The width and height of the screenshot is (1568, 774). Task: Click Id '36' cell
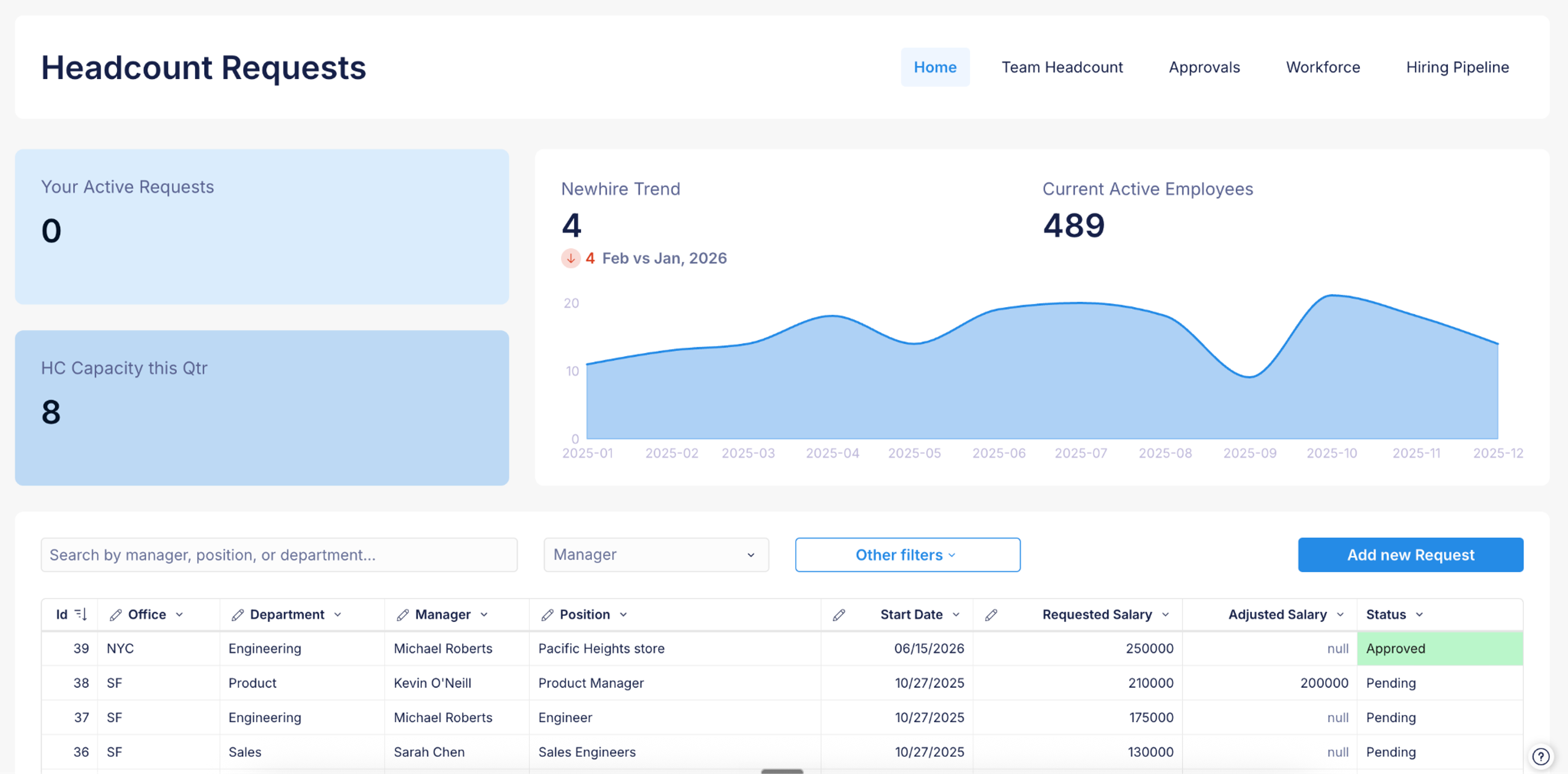click(69, 752)
